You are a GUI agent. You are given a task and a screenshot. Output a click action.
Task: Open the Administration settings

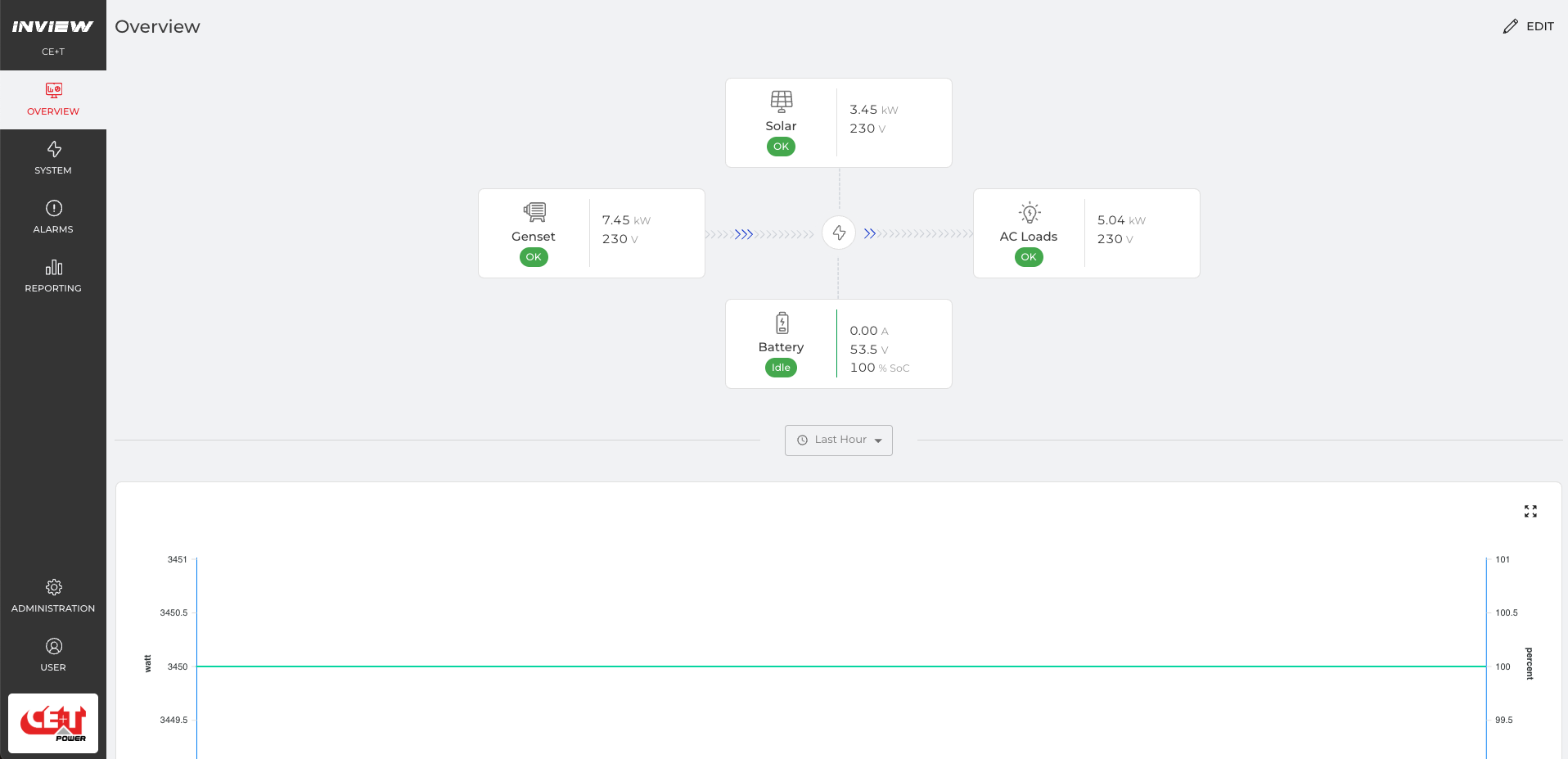coord(53,596)
